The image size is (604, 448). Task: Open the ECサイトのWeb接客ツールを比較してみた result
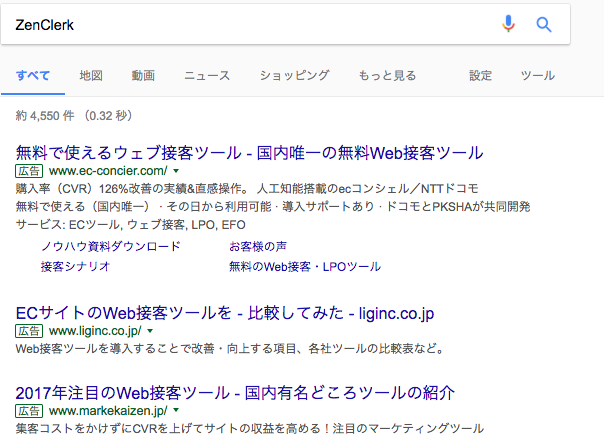click(x=225, y=313)
